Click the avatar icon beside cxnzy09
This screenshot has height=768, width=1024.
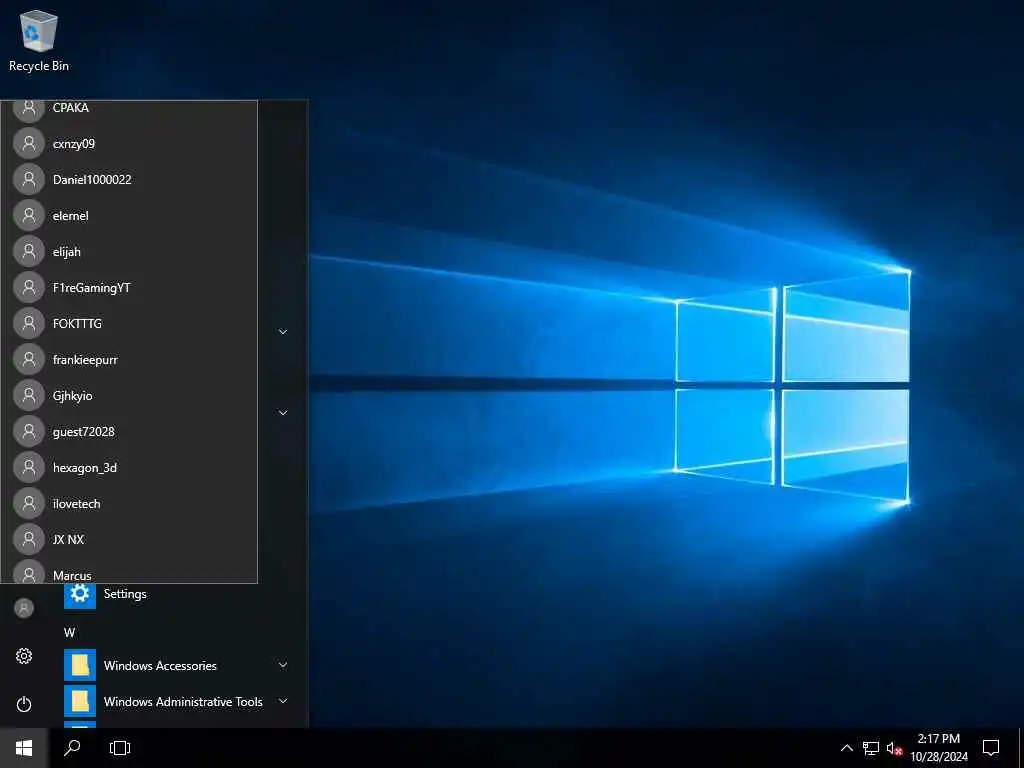[29, 144]
